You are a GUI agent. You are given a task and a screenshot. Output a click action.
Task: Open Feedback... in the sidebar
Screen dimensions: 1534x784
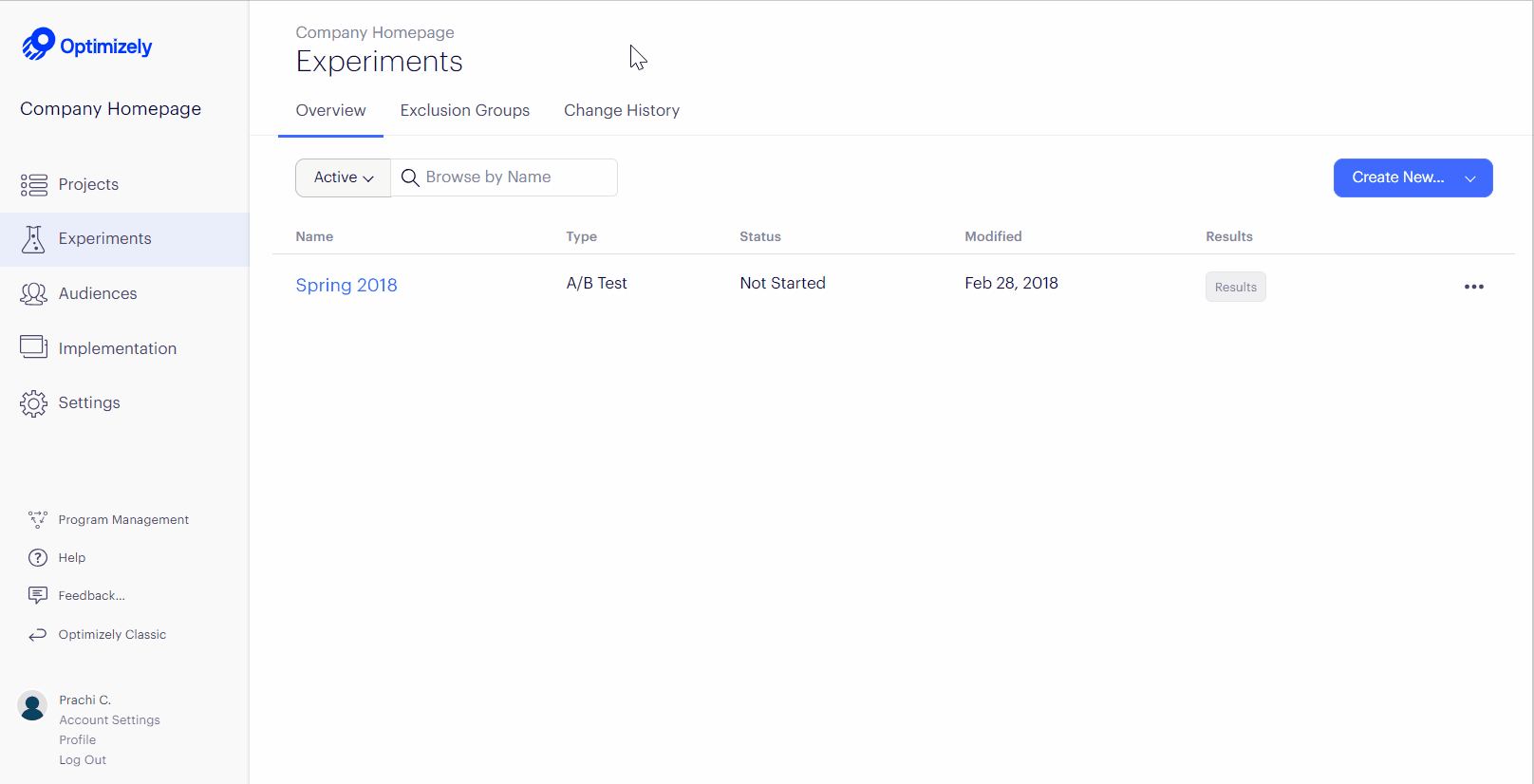(x=91, y=596)
